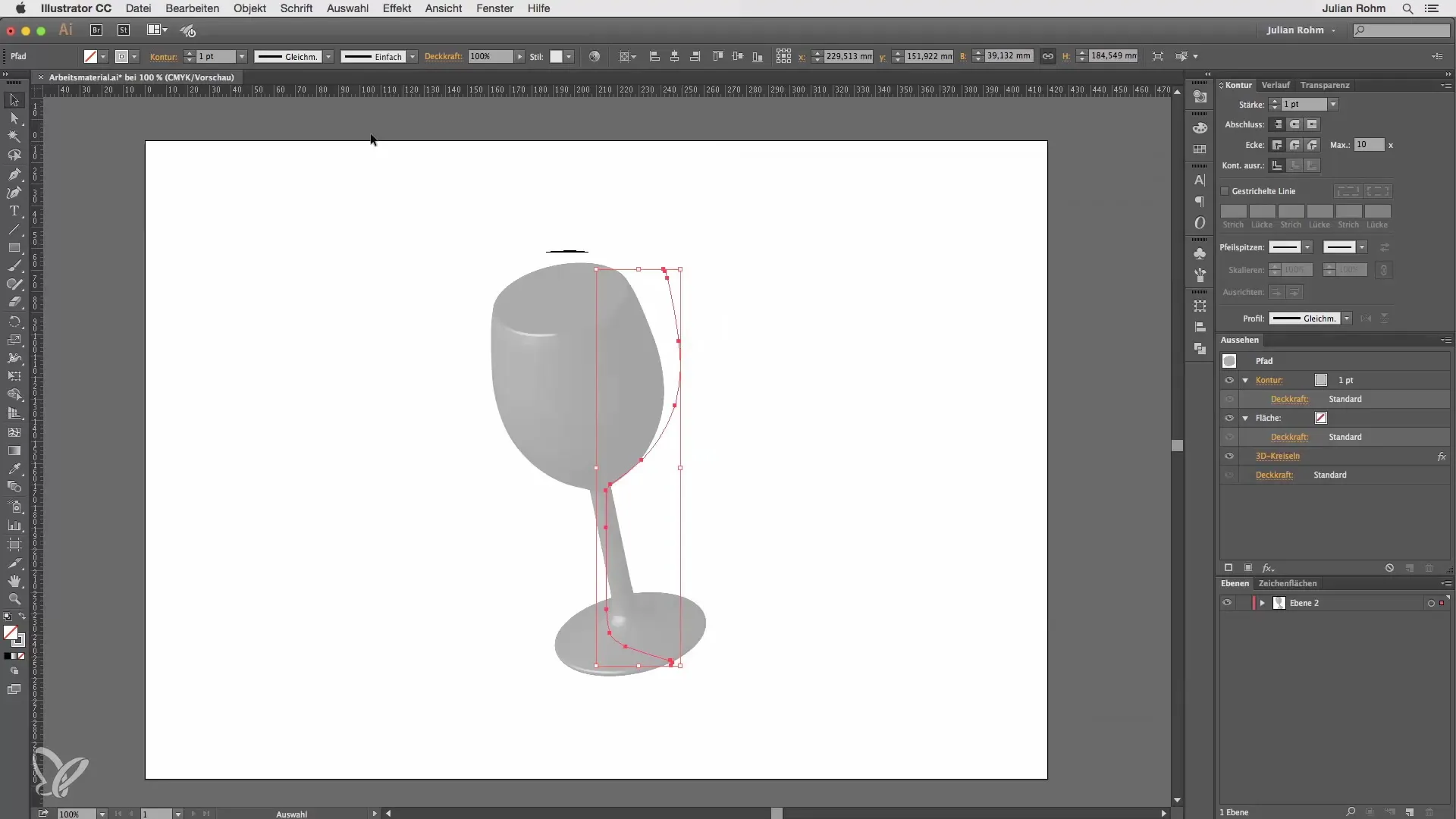This screenshot has width=1456, height=819.
Task: Open the Profil dropdown in Kontur panel
Action: coord(1347,318)
